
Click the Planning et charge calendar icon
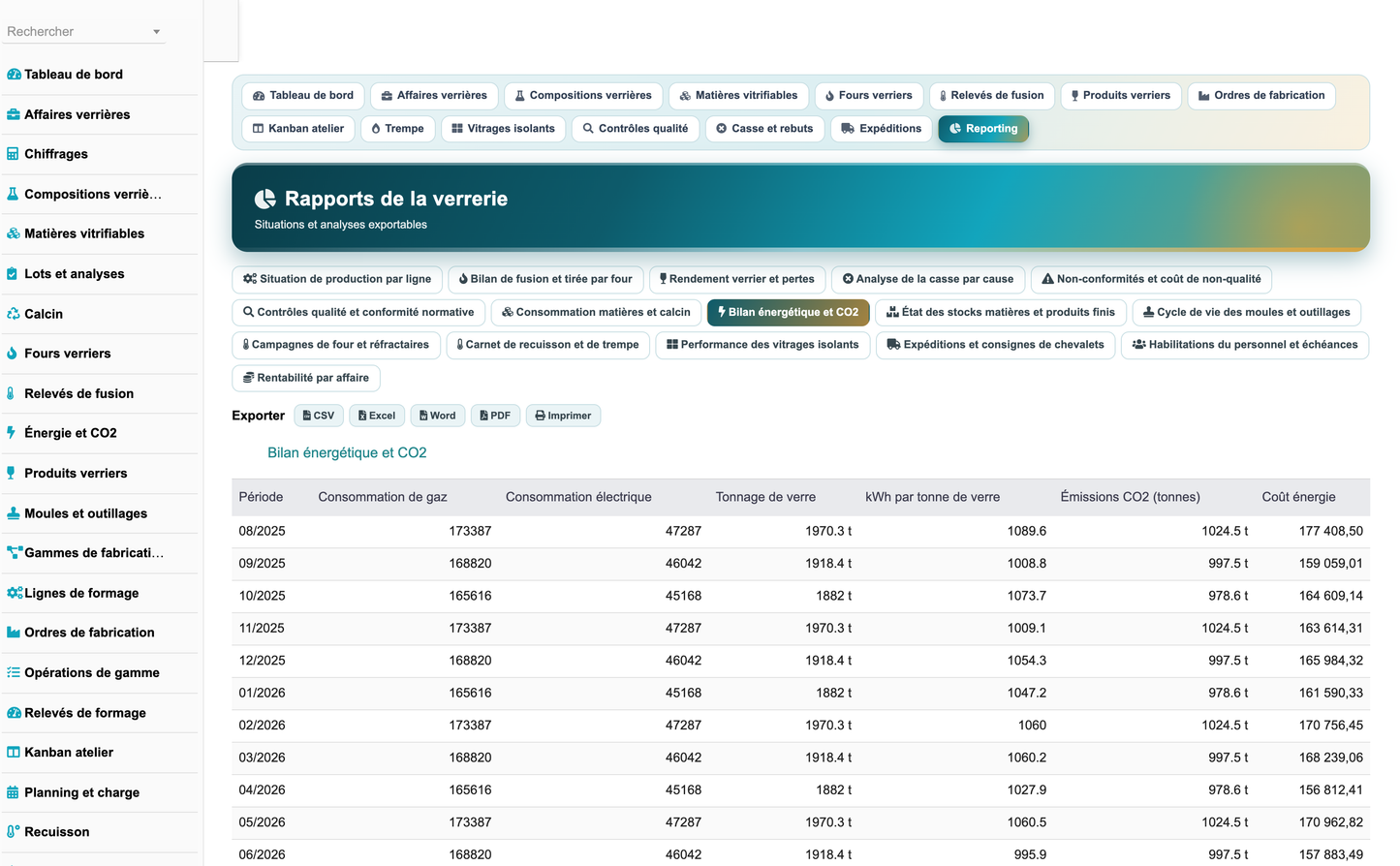[13, 792]
